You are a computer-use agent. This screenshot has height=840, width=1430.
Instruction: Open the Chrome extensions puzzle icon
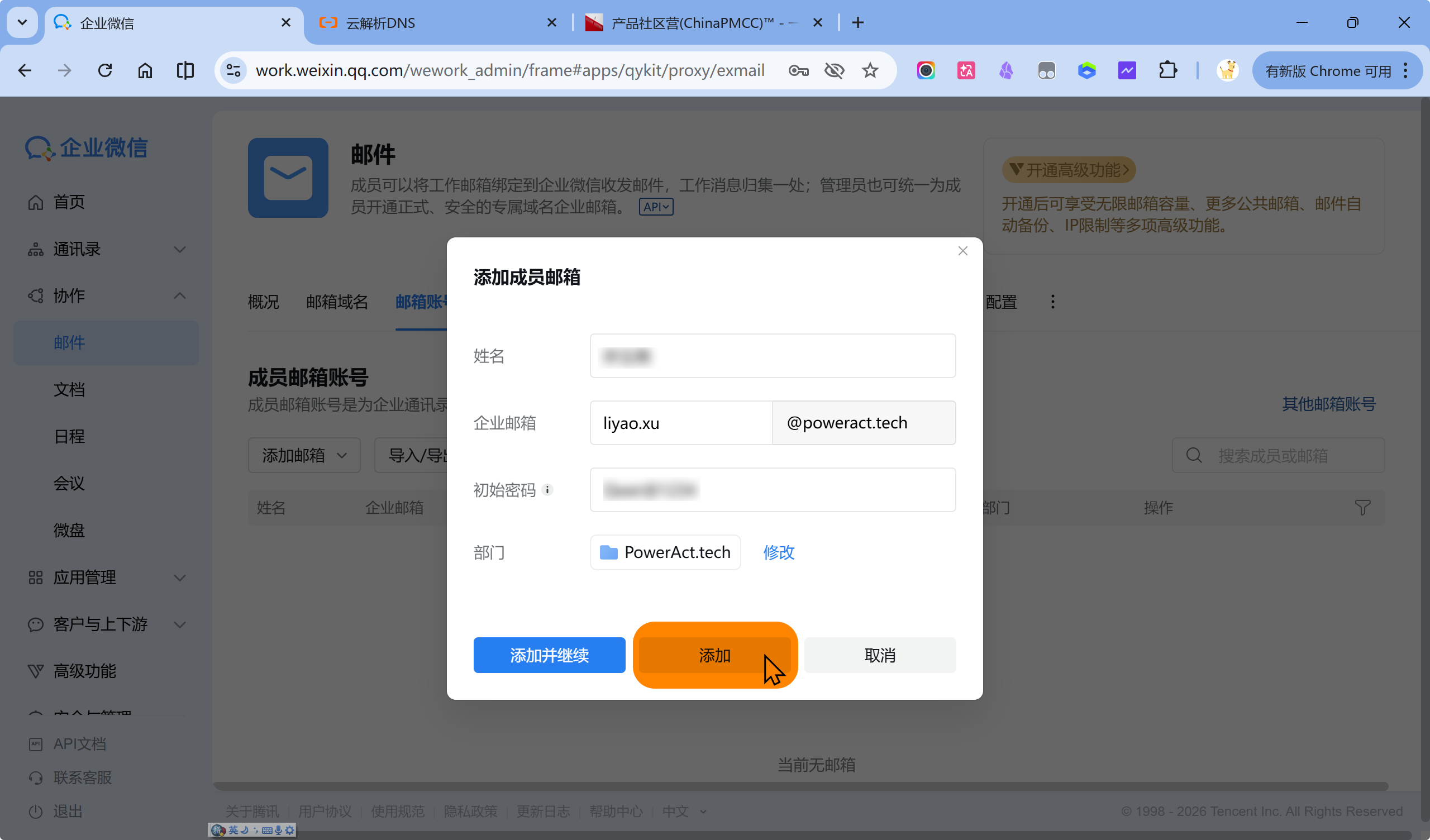pyautogui.click(x=1167, y=70)
